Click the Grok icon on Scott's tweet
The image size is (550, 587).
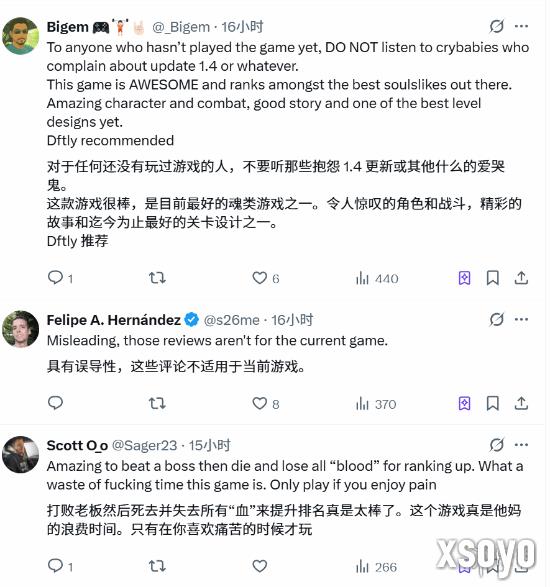496,445
